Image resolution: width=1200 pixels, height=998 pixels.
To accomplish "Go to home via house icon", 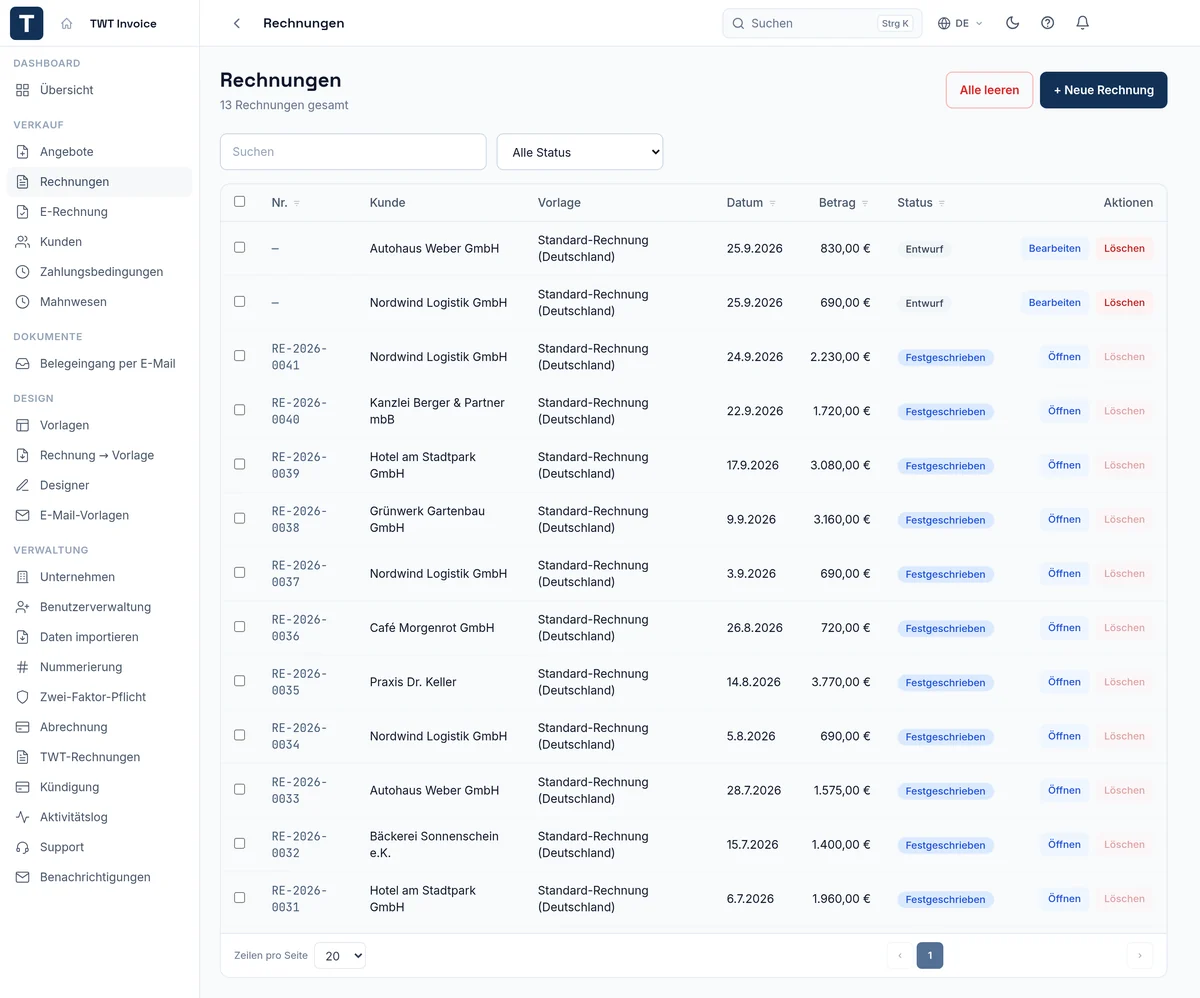I will click(66, 23).
